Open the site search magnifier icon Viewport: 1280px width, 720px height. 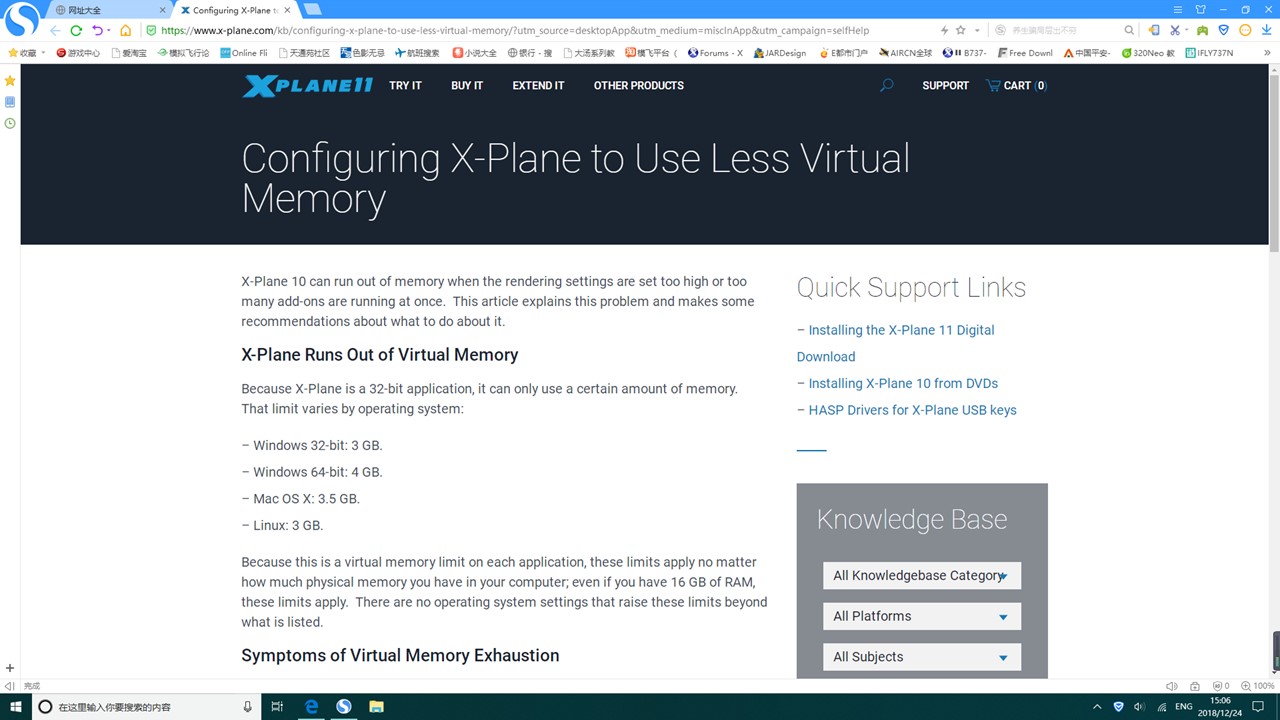click(886, 86)
